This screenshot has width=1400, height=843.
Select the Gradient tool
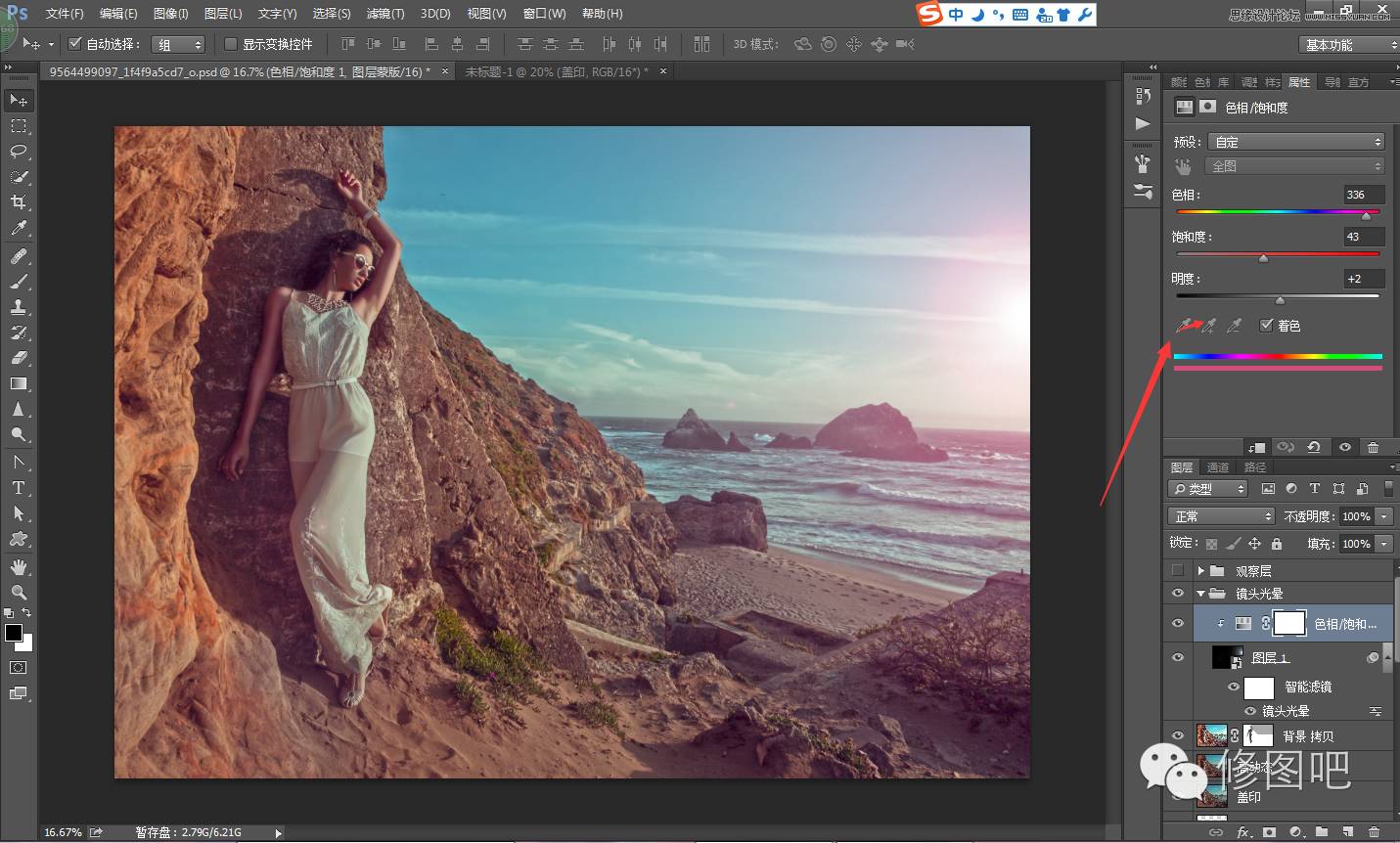click(19, 383)
